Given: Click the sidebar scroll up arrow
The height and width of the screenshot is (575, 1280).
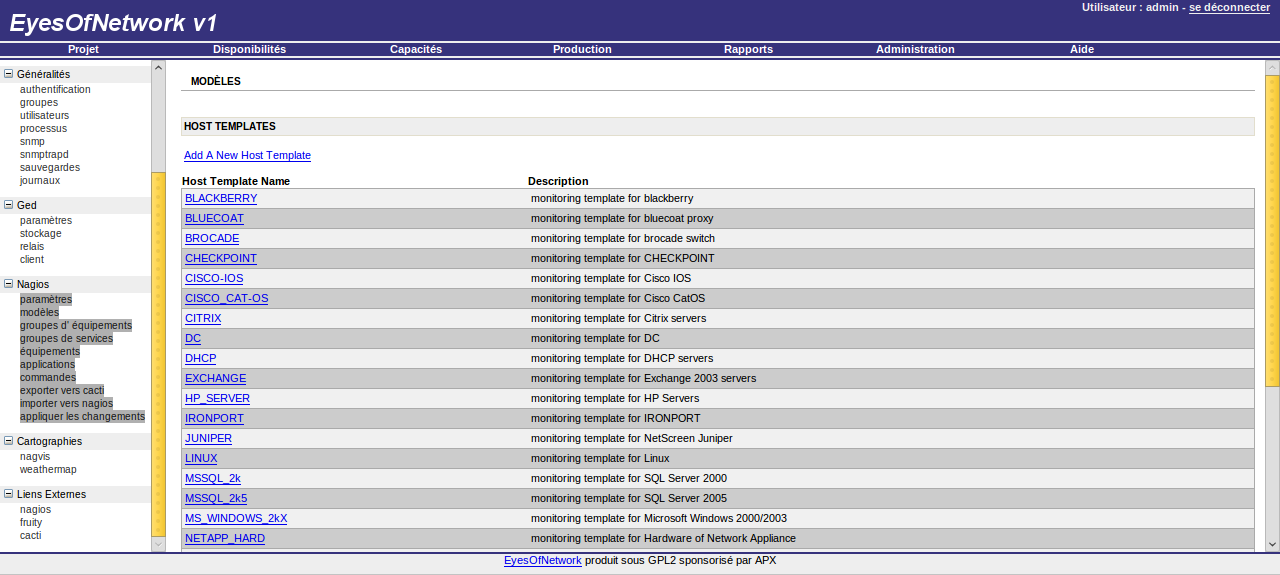Looking at the screenshot, I should (158, 68).
